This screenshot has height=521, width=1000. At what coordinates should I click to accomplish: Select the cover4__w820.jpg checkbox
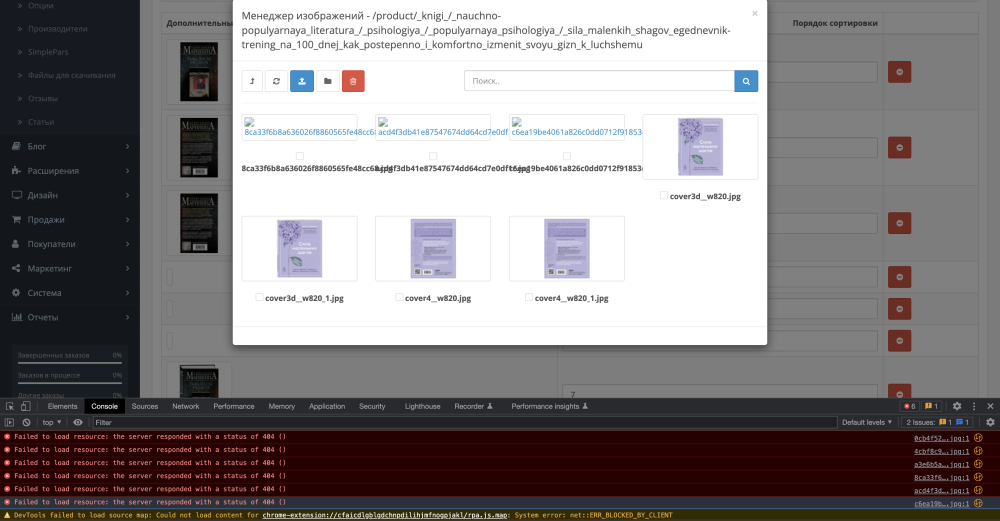(x=400, y=298)
